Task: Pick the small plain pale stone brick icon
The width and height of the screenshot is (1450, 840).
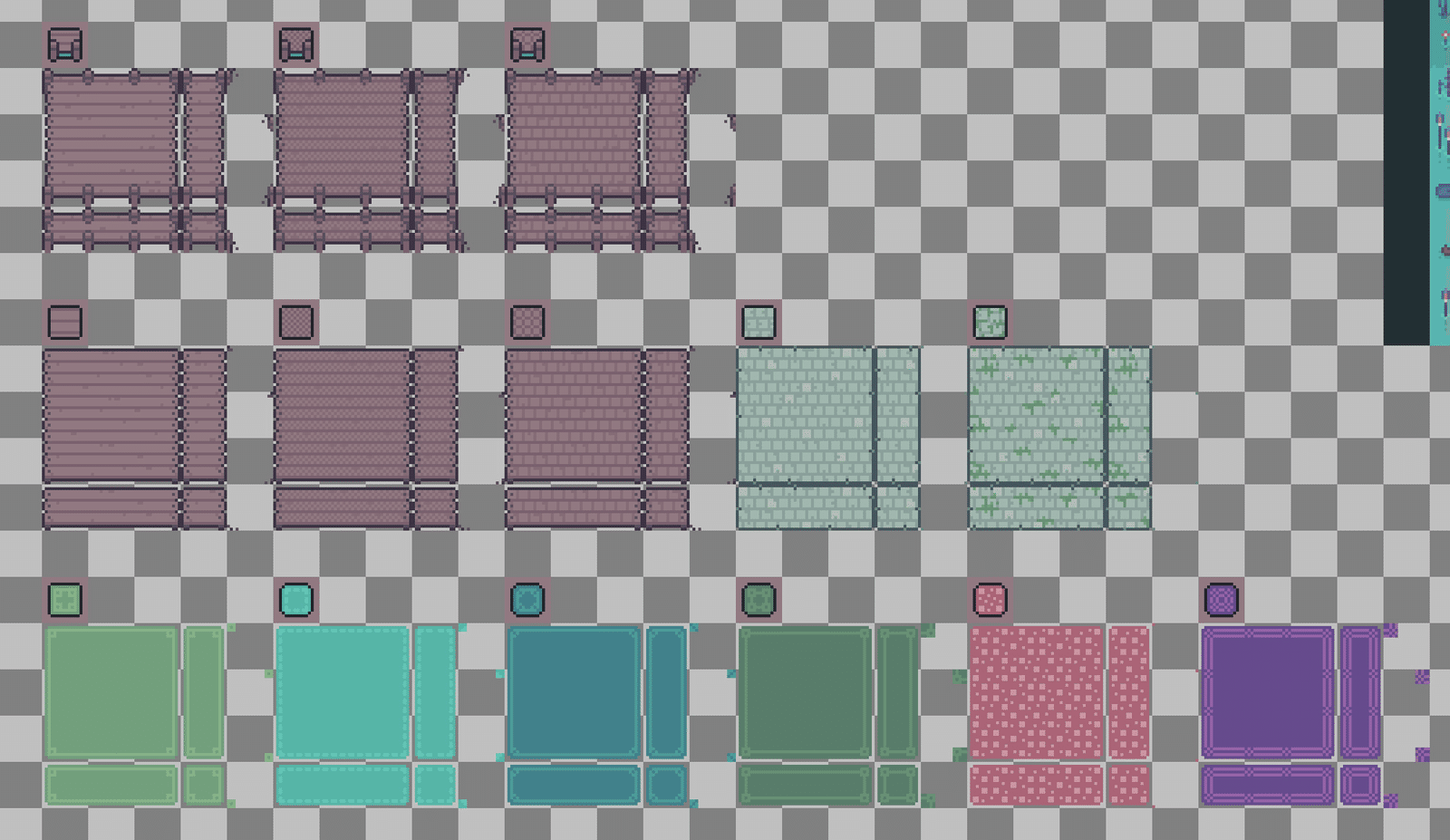Action: 759,323
